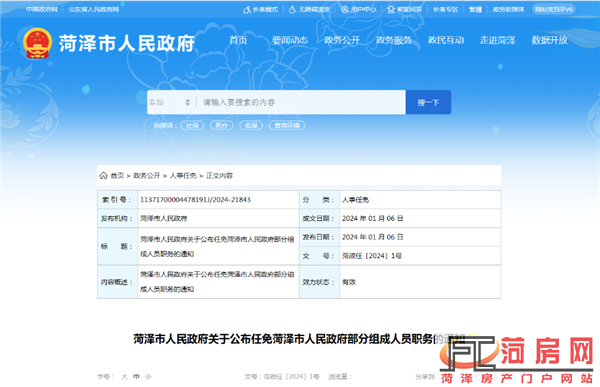Click the national emblem logo

[x=37, y=43]
